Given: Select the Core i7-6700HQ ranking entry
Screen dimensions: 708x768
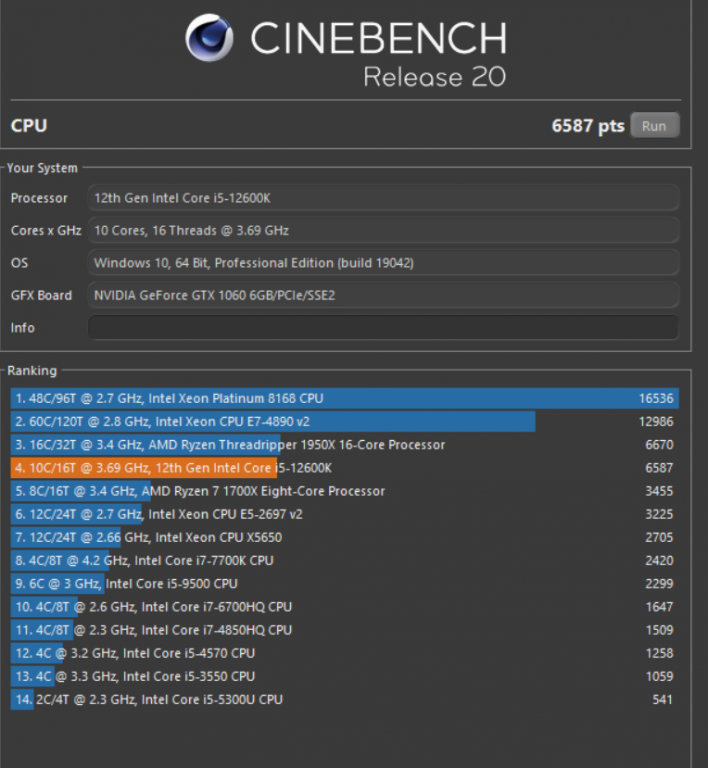Looking at the screenshot, I should click(x=344, y=606).
